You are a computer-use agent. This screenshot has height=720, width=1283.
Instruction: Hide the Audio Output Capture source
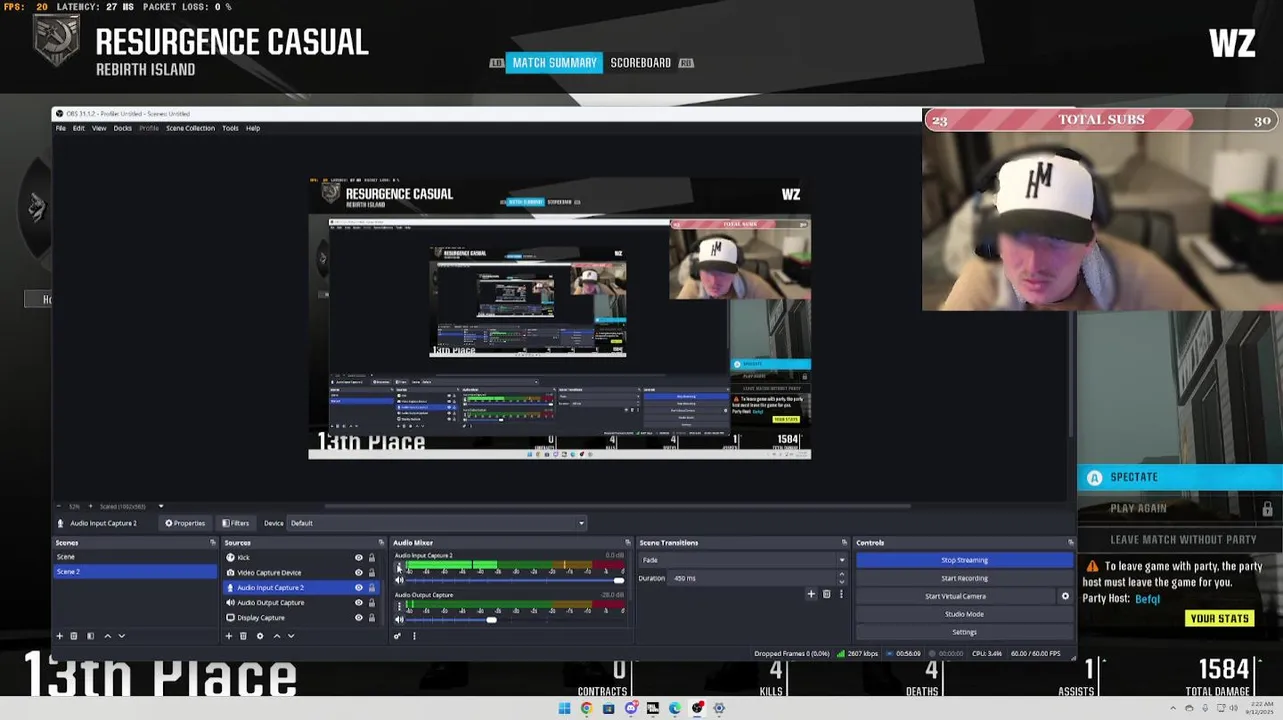359,603
